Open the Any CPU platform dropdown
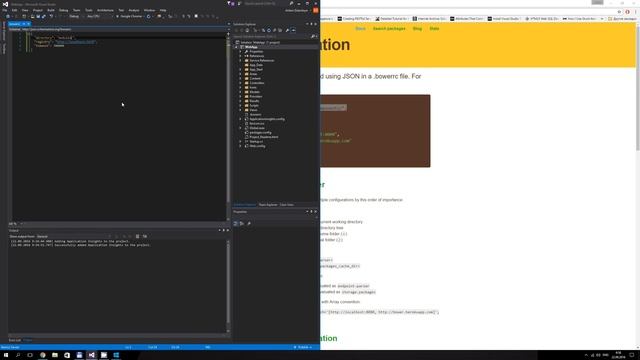The width and height of the screenshot is (640, 360). 99,16
